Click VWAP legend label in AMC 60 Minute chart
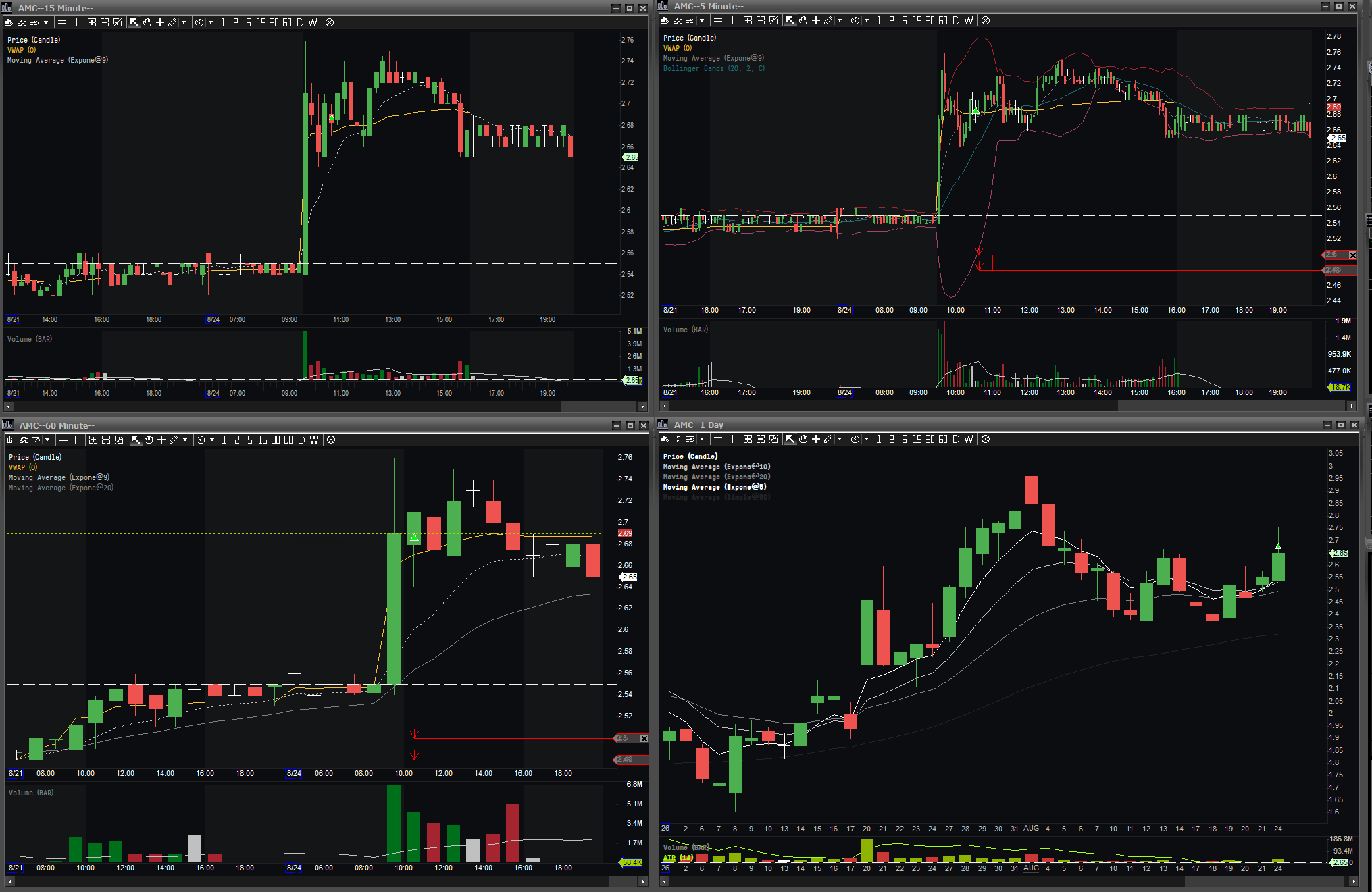The width and height of the screenshot is (1372, 892). [23, 467]
